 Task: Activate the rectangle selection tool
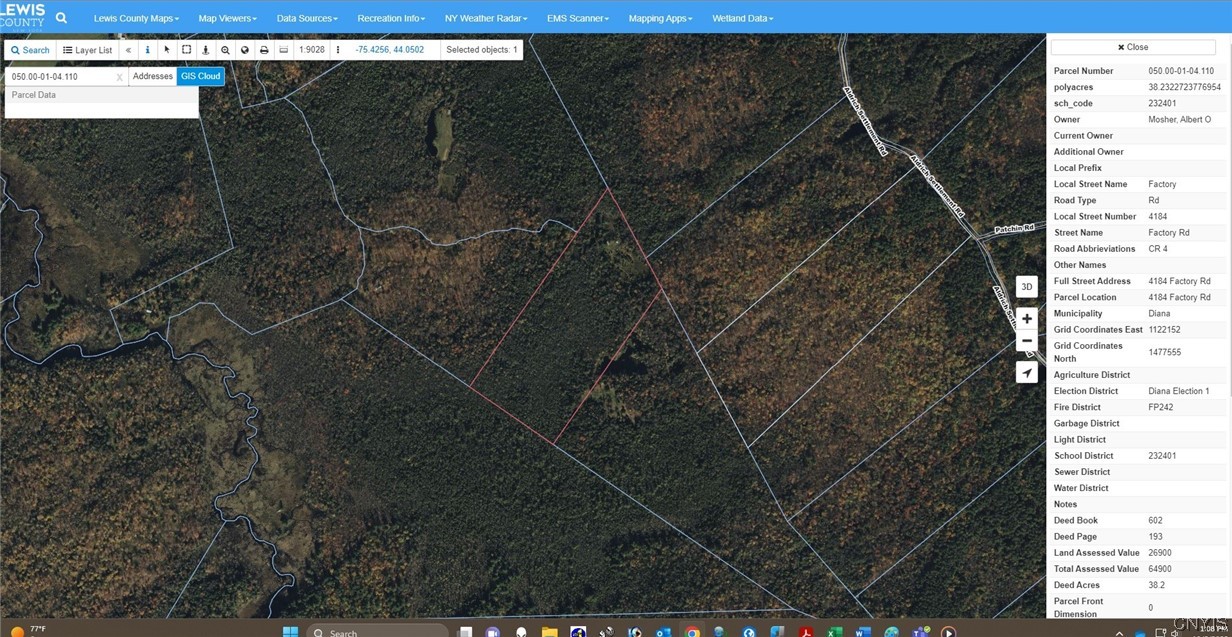tap(186, 50)
